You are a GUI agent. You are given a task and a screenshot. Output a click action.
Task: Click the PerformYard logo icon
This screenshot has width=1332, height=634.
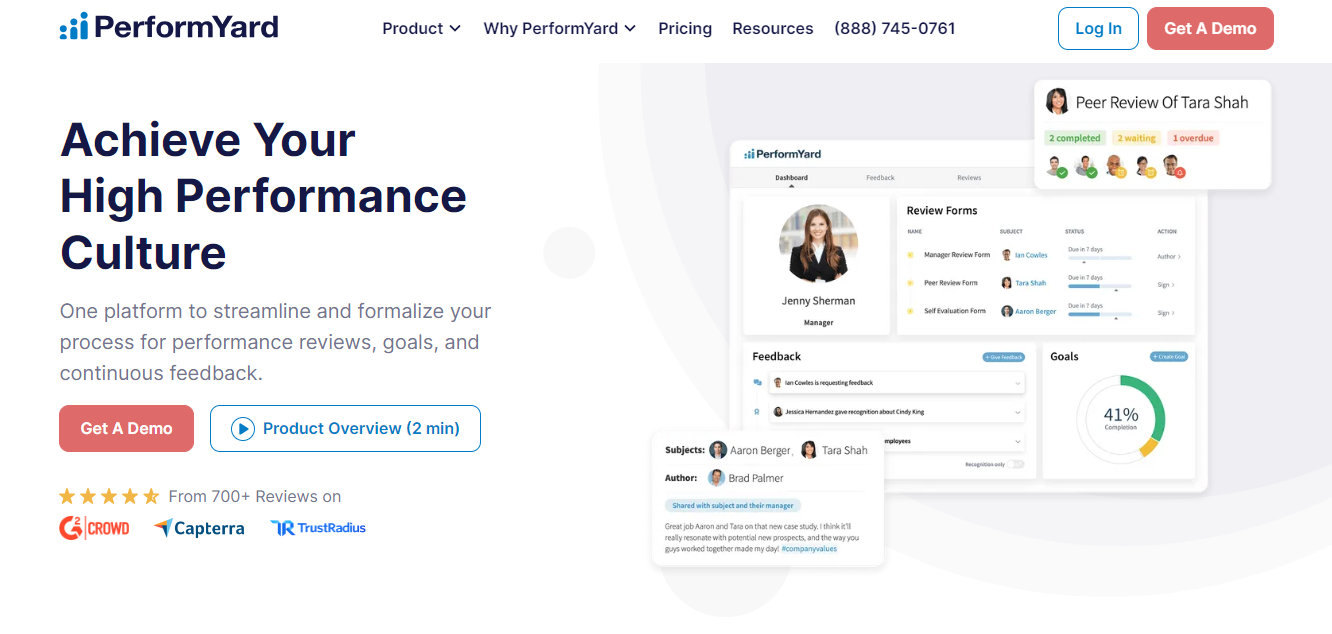74,26
